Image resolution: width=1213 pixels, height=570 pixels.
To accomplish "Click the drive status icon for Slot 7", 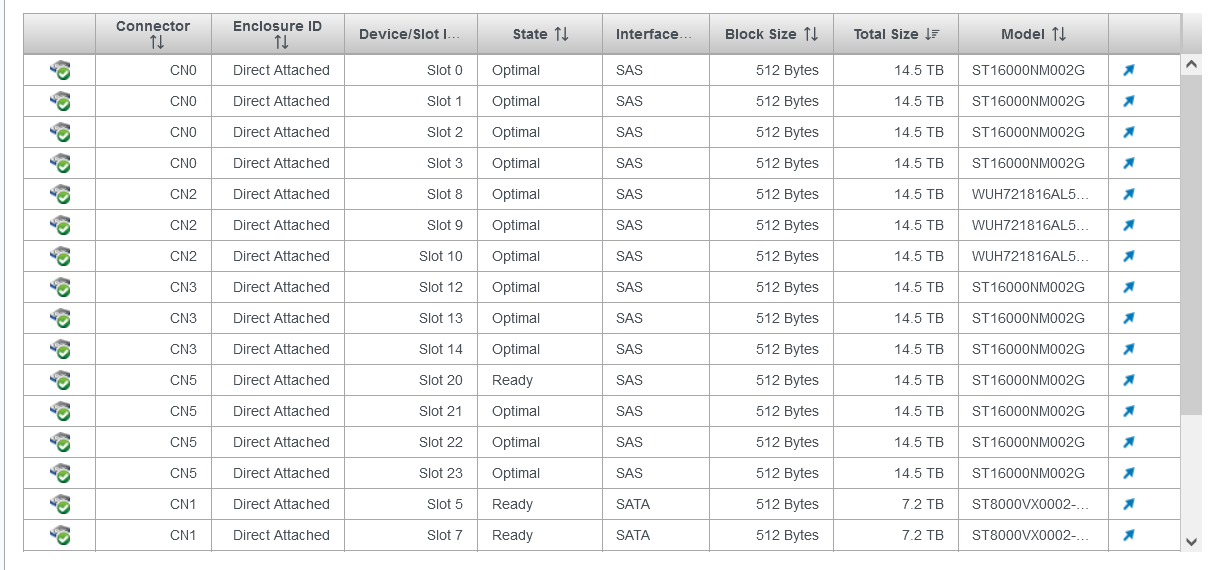I will pyautogui.click(x=60, y=535).
